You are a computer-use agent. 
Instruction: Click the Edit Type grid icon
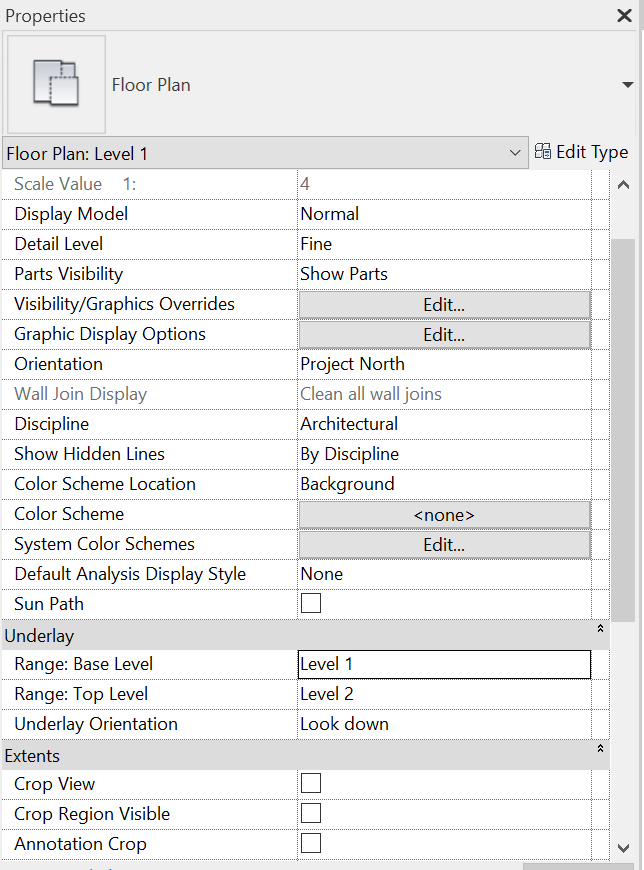click(543, 151)
